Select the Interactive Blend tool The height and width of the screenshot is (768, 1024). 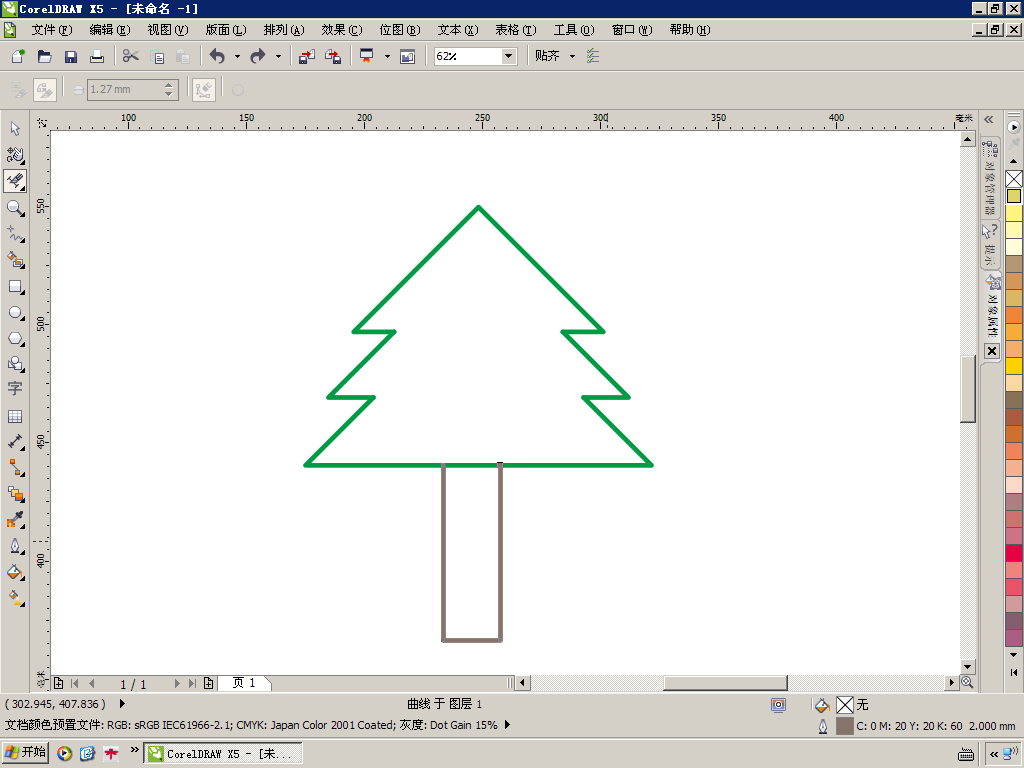pos(15,494)
